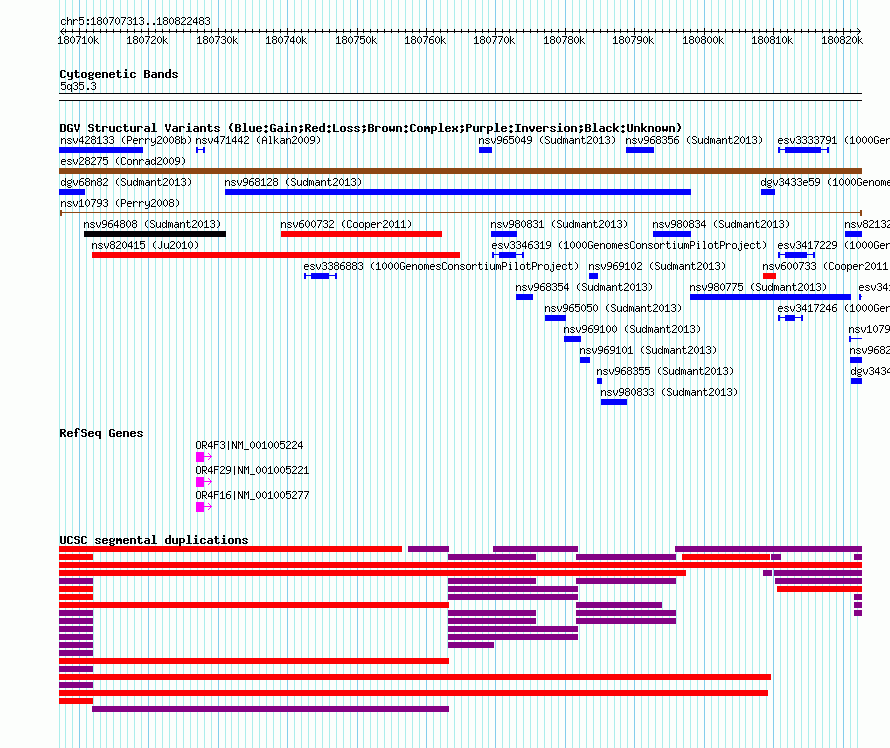Select the nsv968354 (Sudmant2013) blue bar
890x748 pixels.
tap(524, 297)
